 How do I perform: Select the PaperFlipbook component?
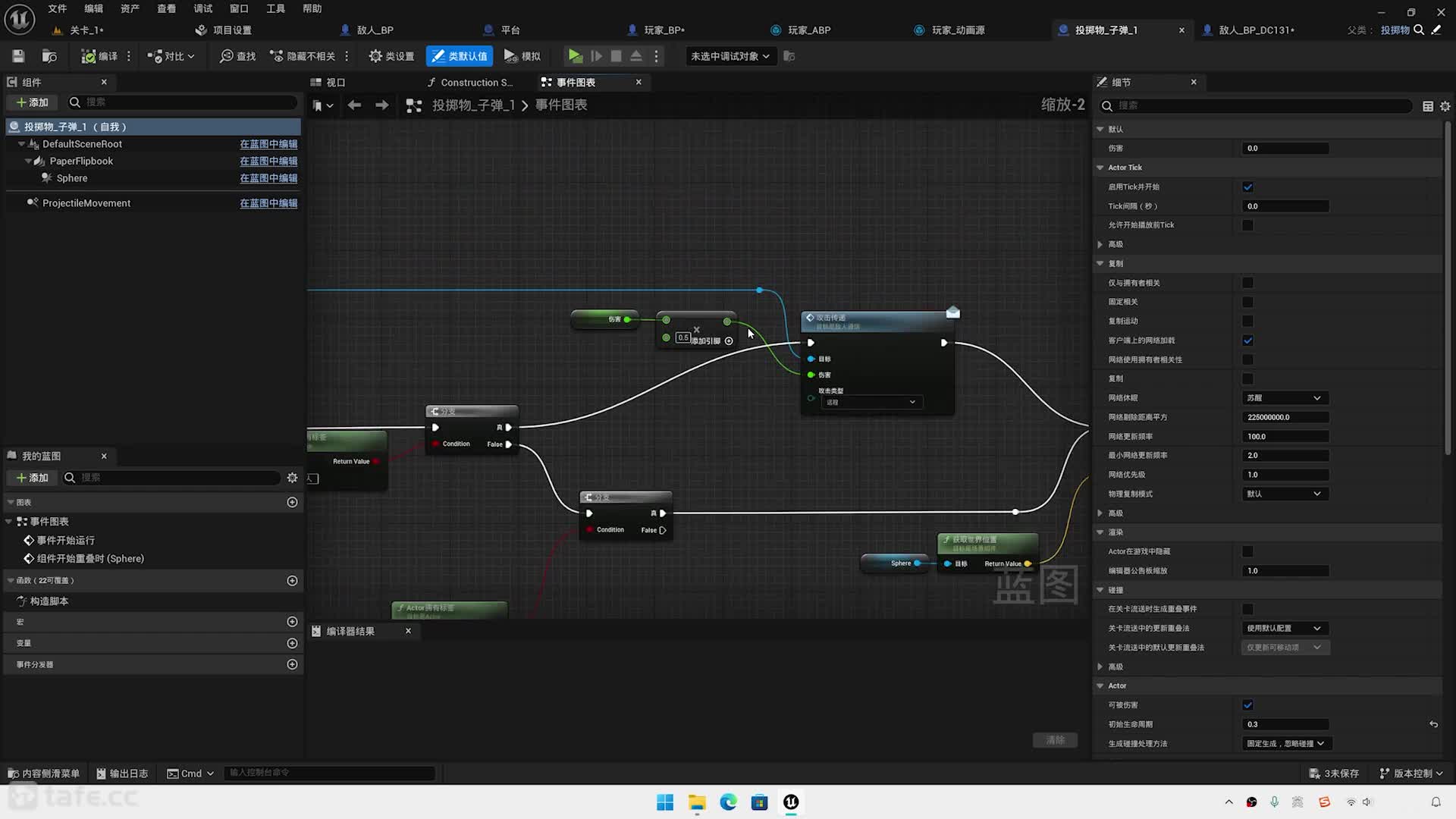pos(81,162)
